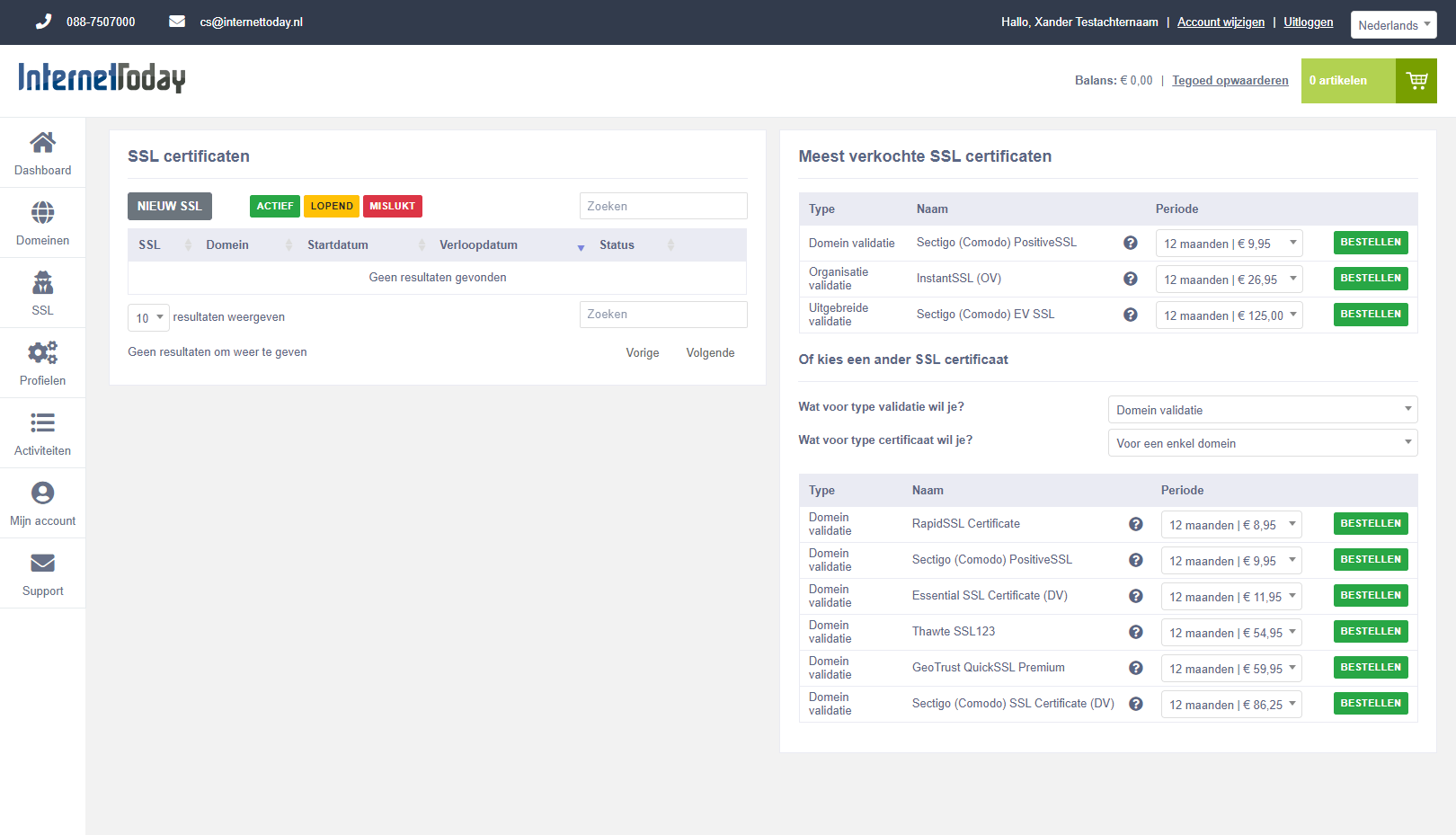1456x835 pixels.
Task: Toggle the LOPEND status filter
Action: pos(332,206)
